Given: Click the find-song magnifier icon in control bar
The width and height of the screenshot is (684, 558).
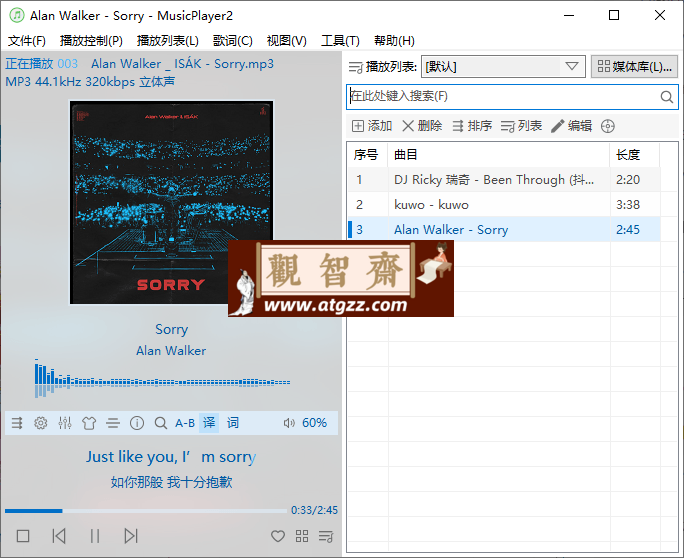Looking at the screenshot, I should pyautogui.click(x=161, y=423).
